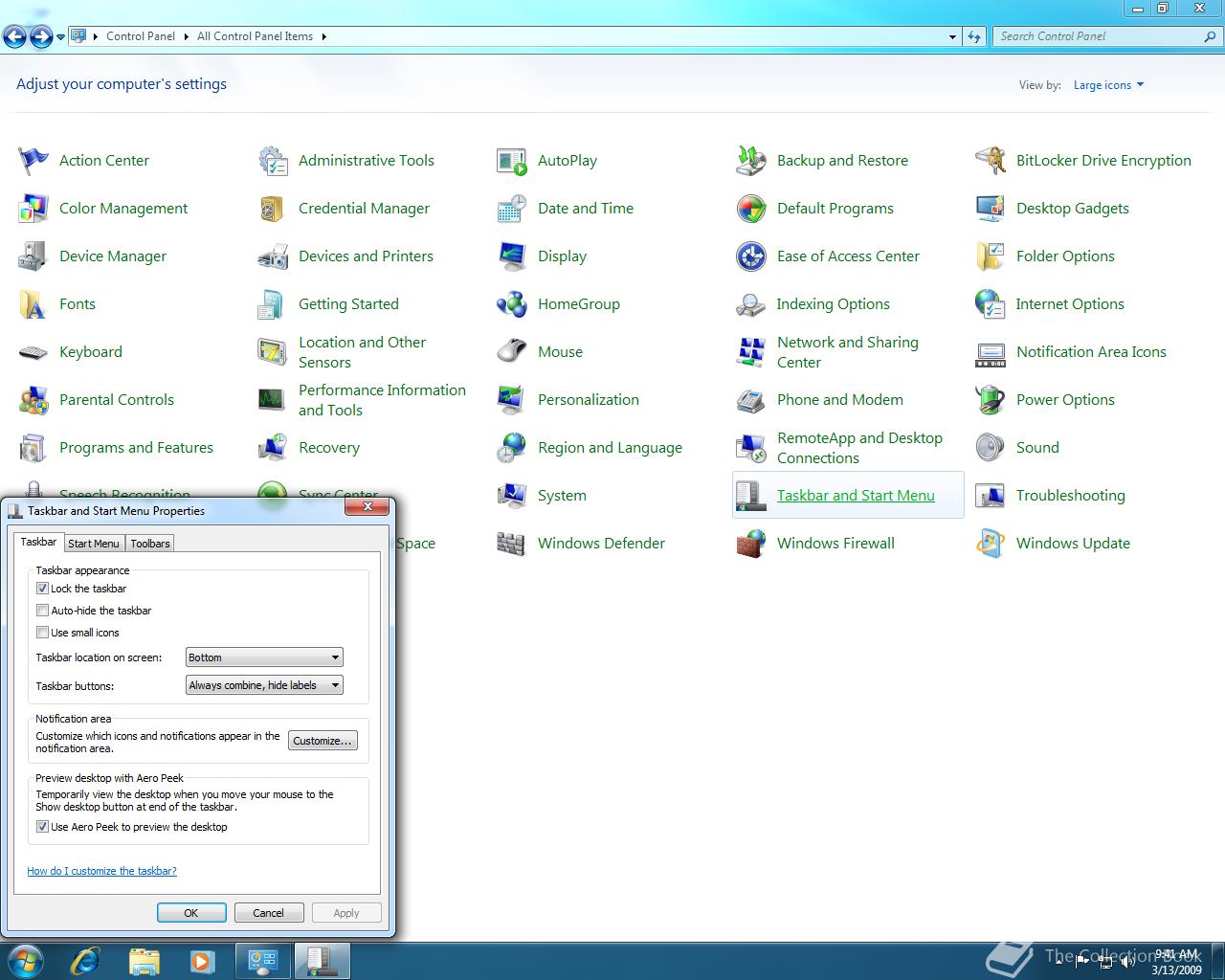Open the Device Manager icon

pyautogui.click(x=33, y=256)
